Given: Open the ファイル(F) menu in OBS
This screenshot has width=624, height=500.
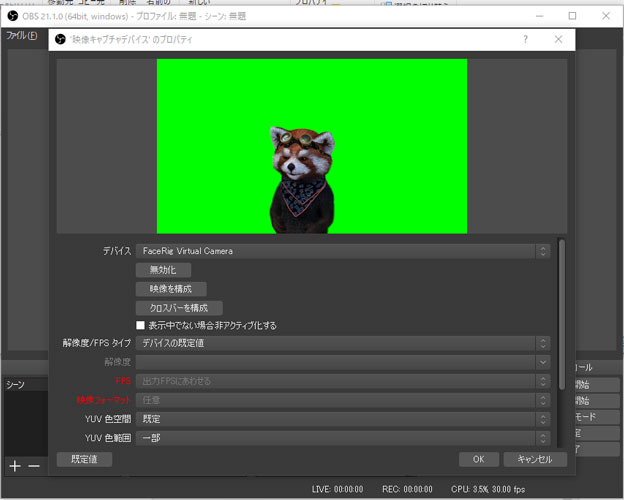Looking at the screenshot, I should [x=21, y=35].
